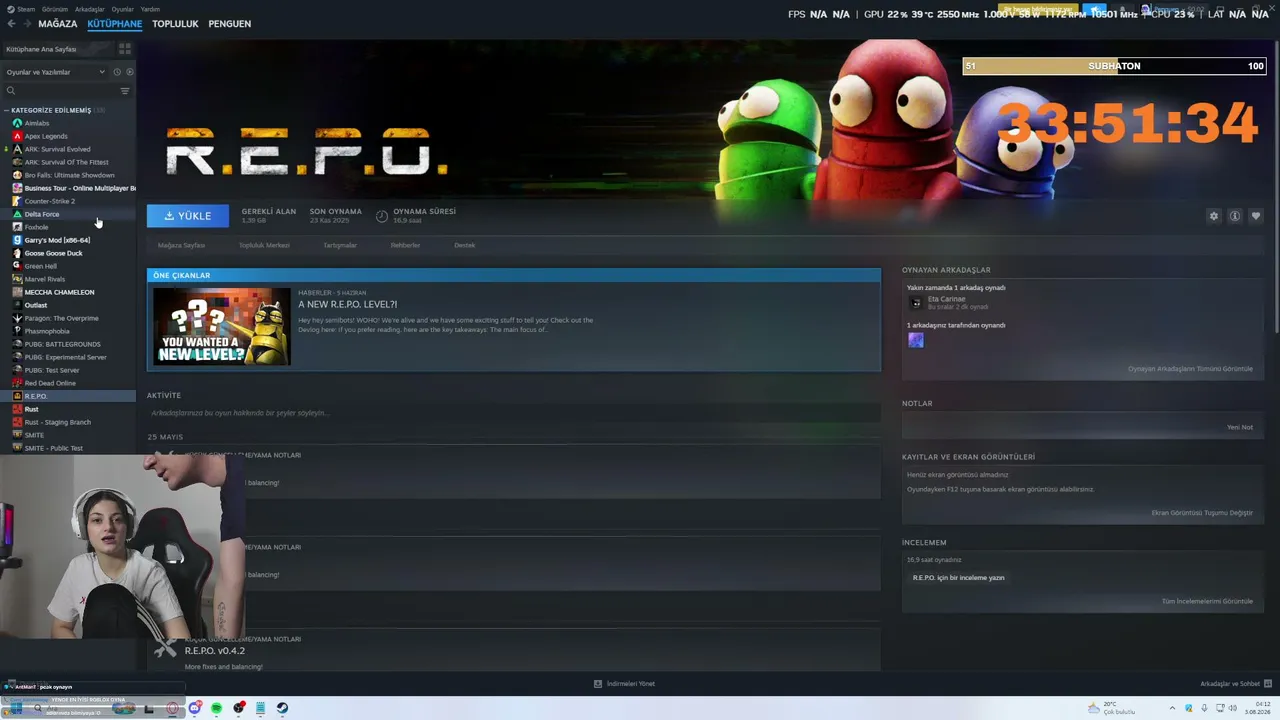Viewport: 1280px width, 720px height.
Task: Click the play time clock icon
Action: click(x=382, y=216)
